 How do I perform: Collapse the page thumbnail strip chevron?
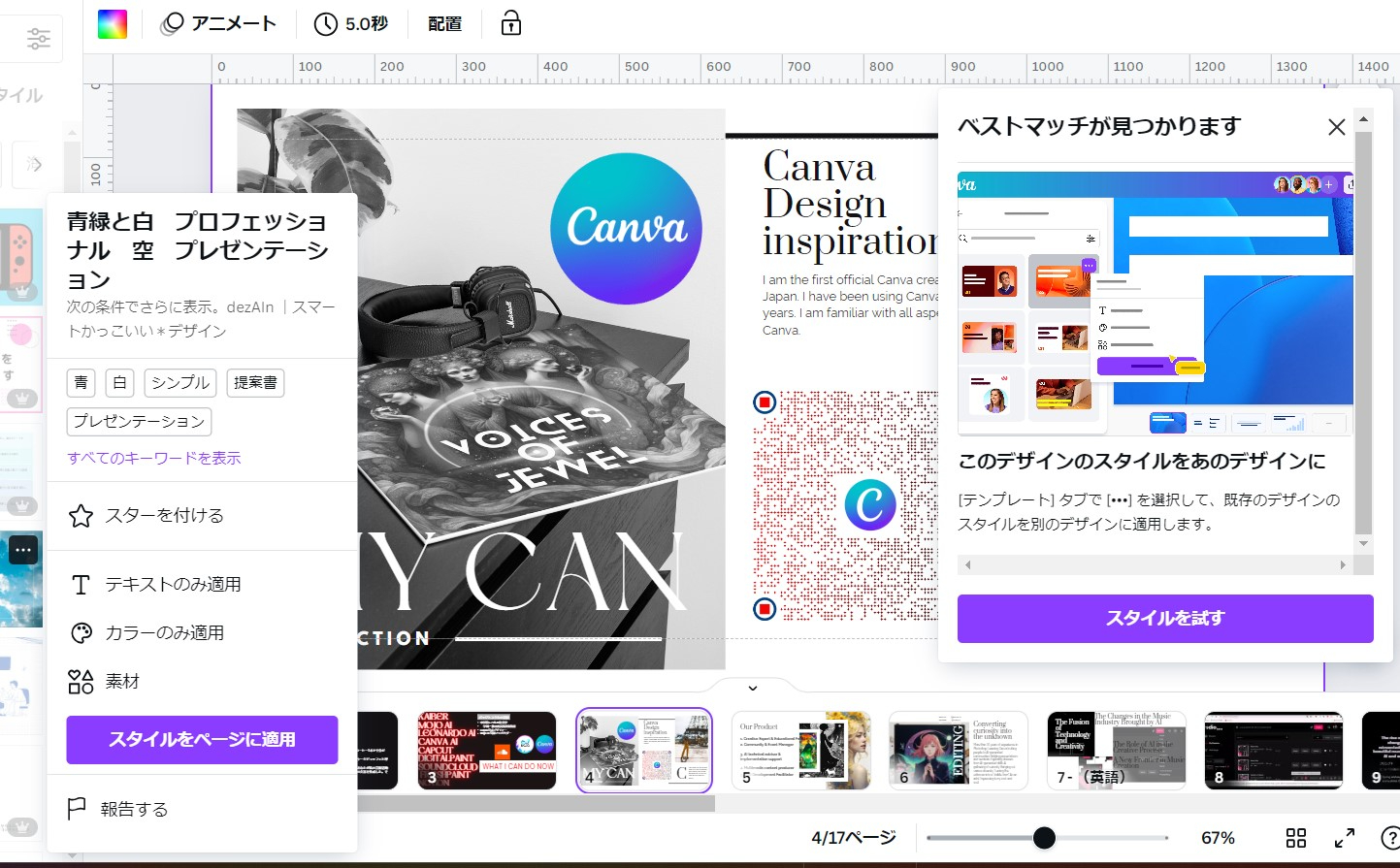point(752,688)
